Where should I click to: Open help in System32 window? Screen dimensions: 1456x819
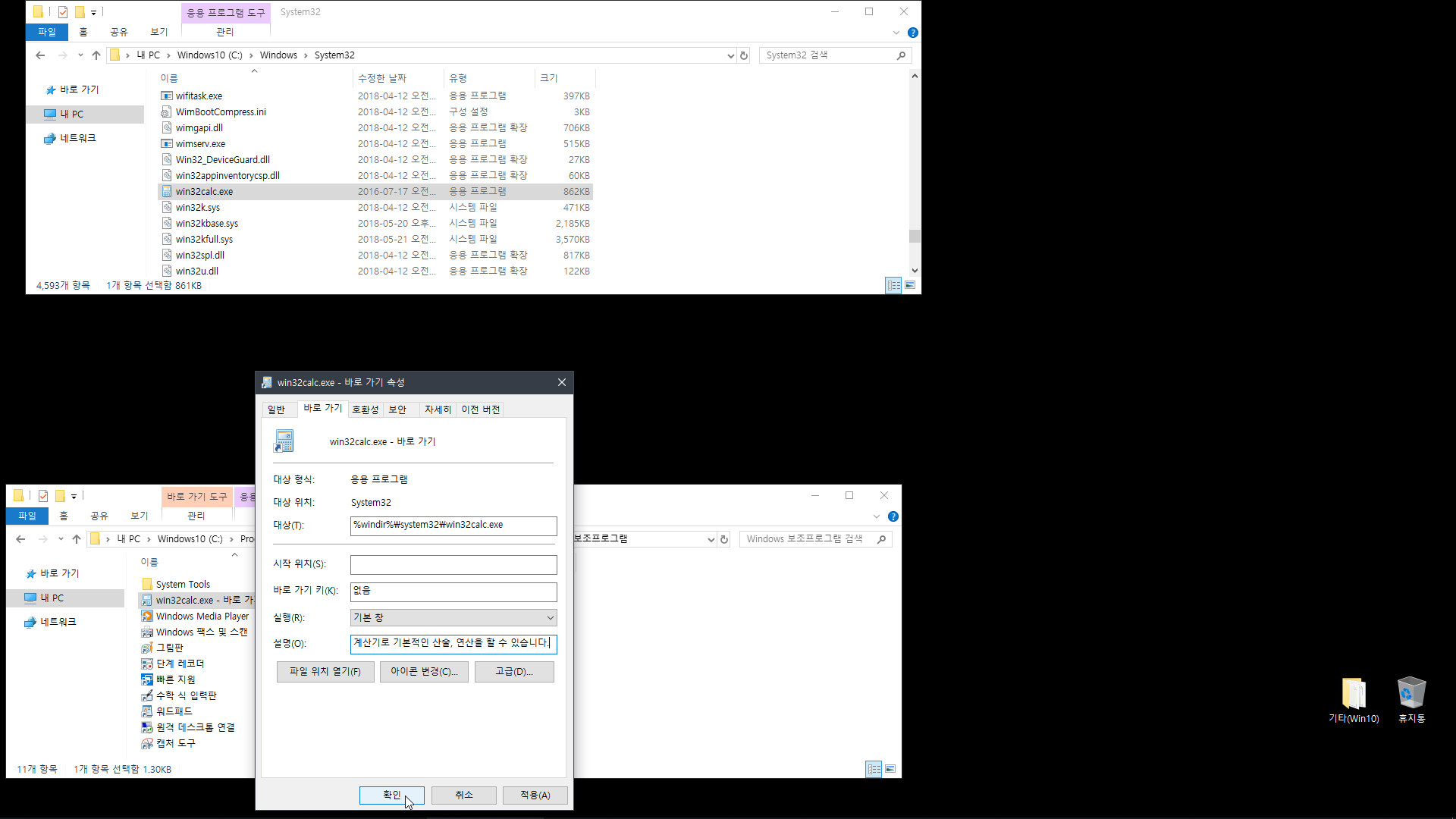[x=913, y=33]
